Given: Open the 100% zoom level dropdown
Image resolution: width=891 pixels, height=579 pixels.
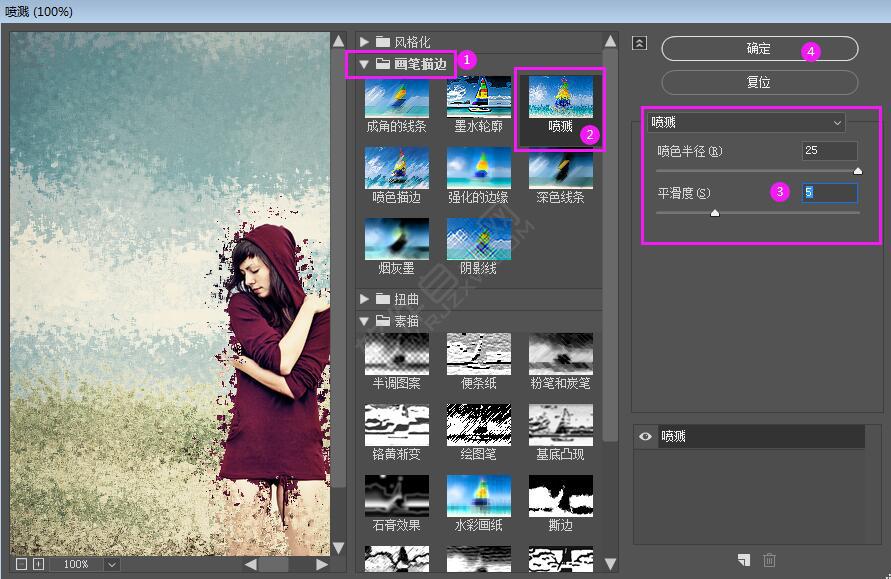Looking at the screenshot, I should pyautogui.click(x=111, y=564).
